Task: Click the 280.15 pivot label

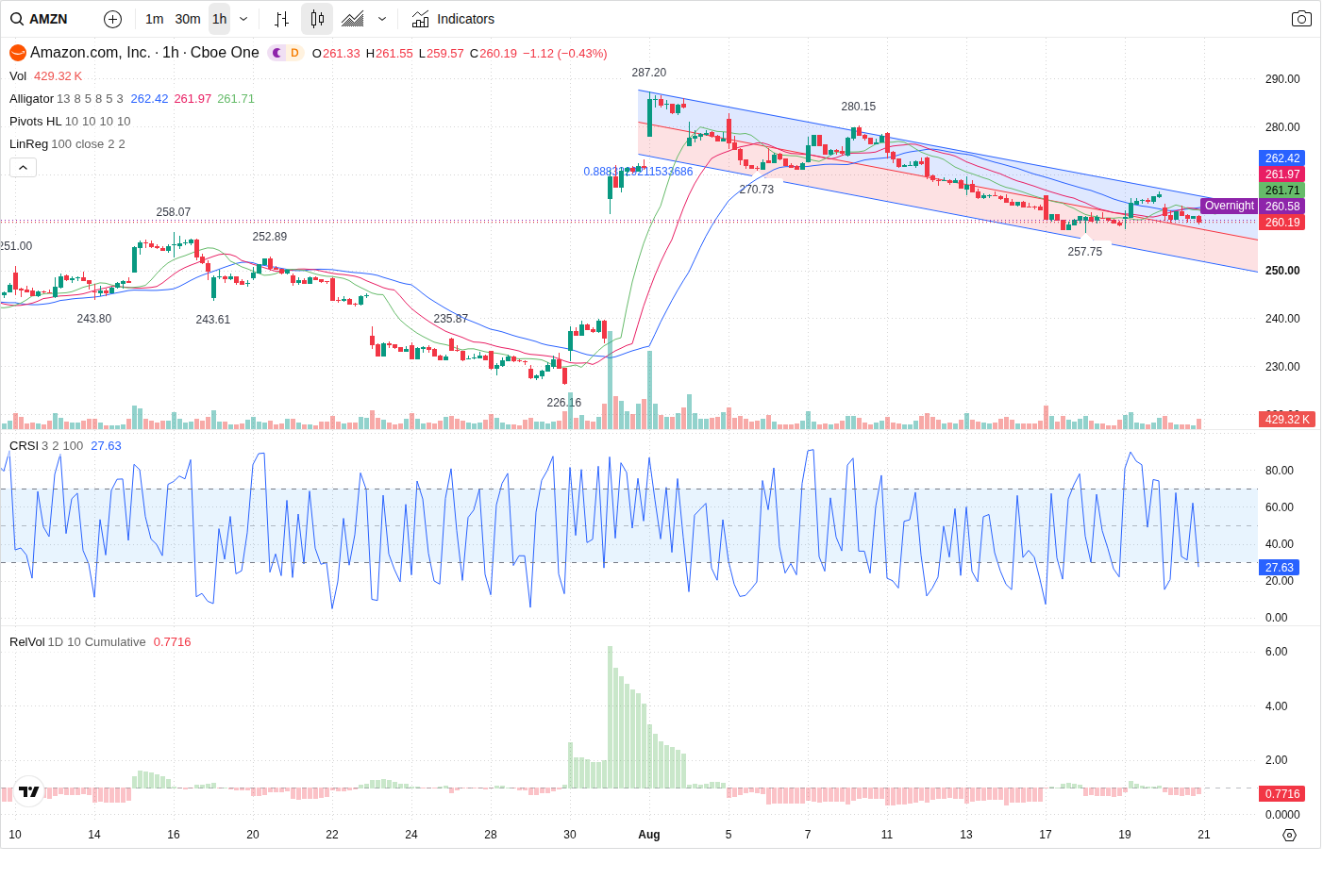Action: tap(859, 107)
